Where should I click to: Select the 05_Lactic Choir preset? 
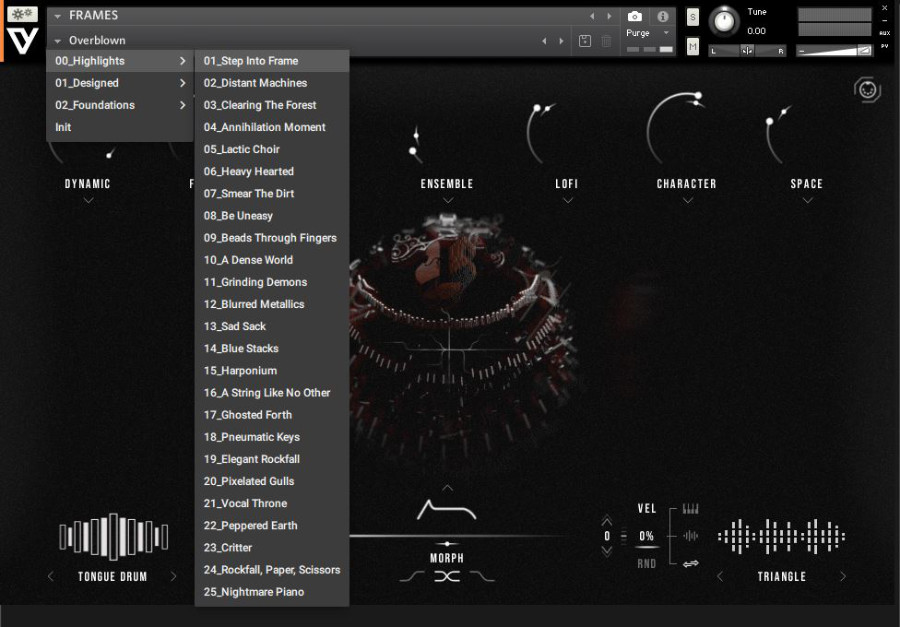tap(242, 149)
